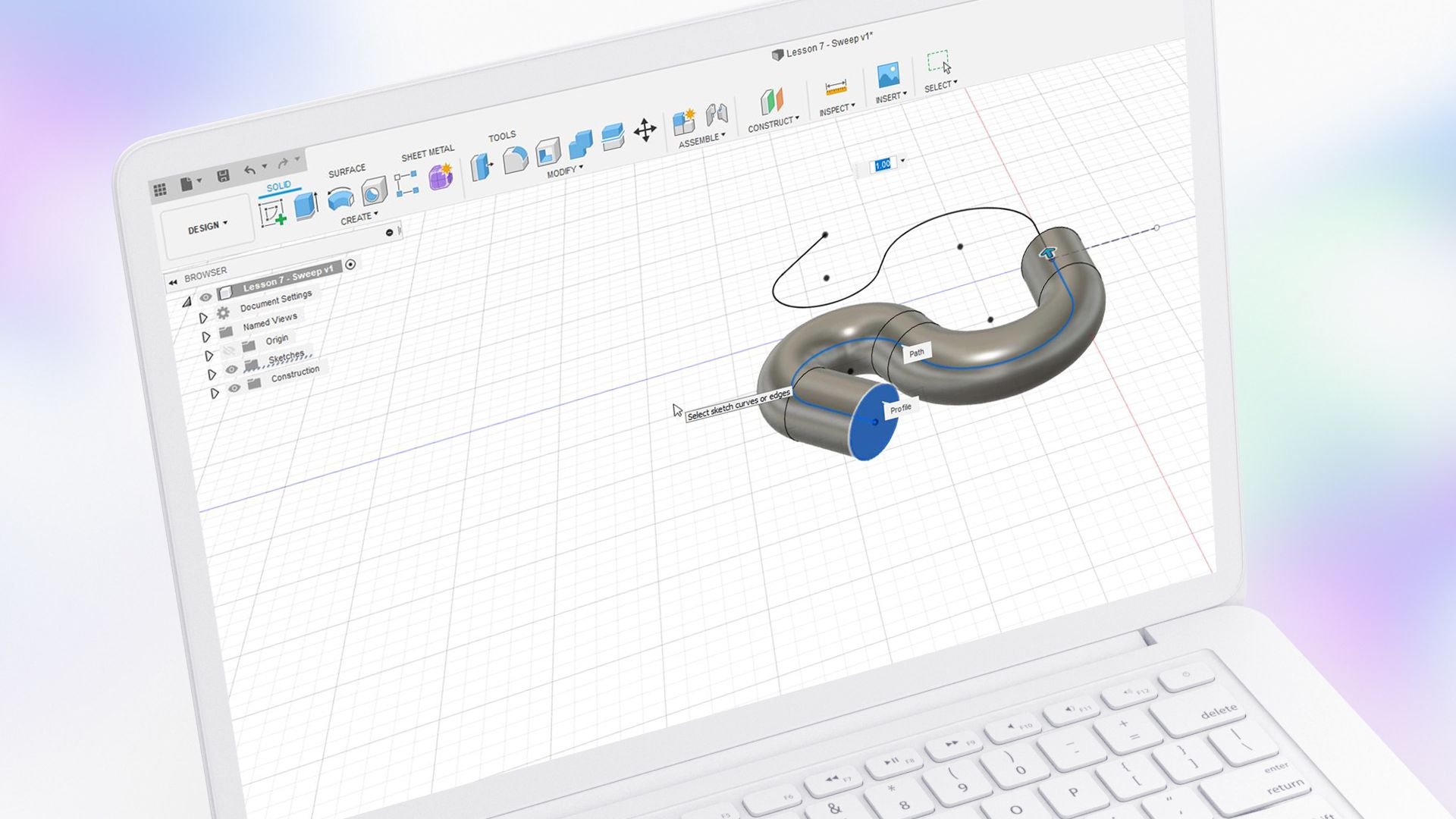
Task: Select the Lesson 7 - Sweep v1* document tab
Action: 823,47
